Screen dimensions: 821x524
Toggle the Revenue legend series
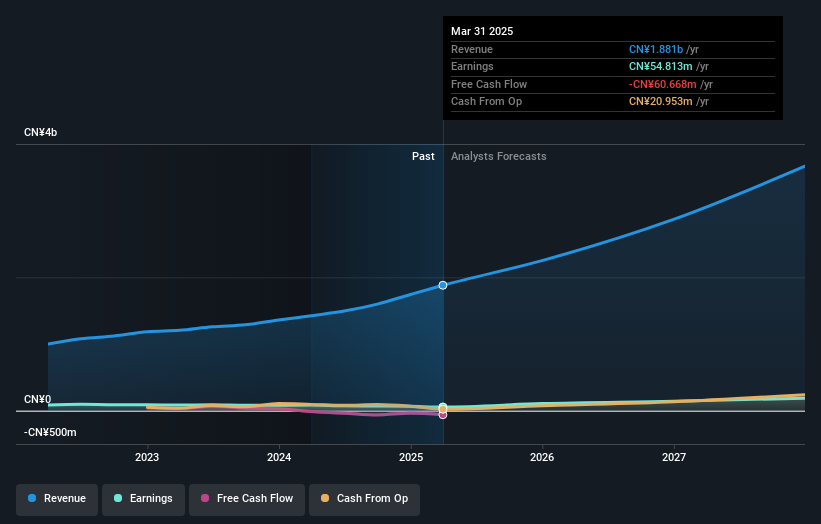[x=57, y=498]
